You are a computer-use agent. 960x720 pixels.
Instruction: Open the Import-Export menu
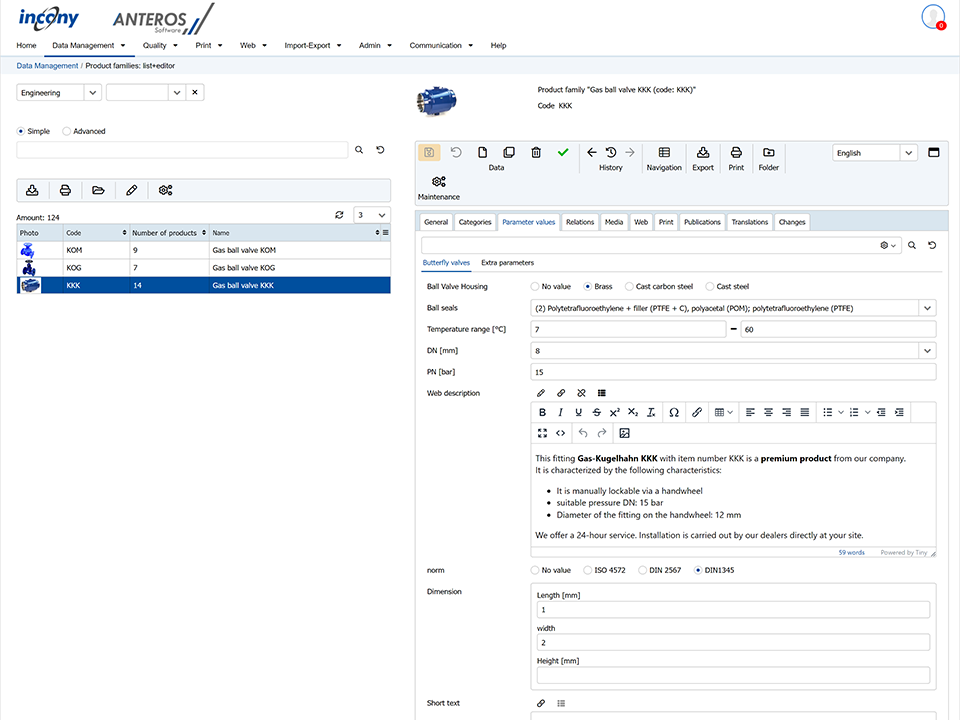tap(312, 45)
